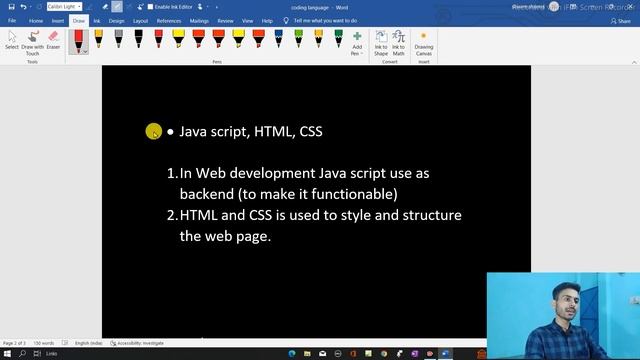The image size is (640, 360).
Task: Click the Ink to Shape button
Action: pos(381,43)
